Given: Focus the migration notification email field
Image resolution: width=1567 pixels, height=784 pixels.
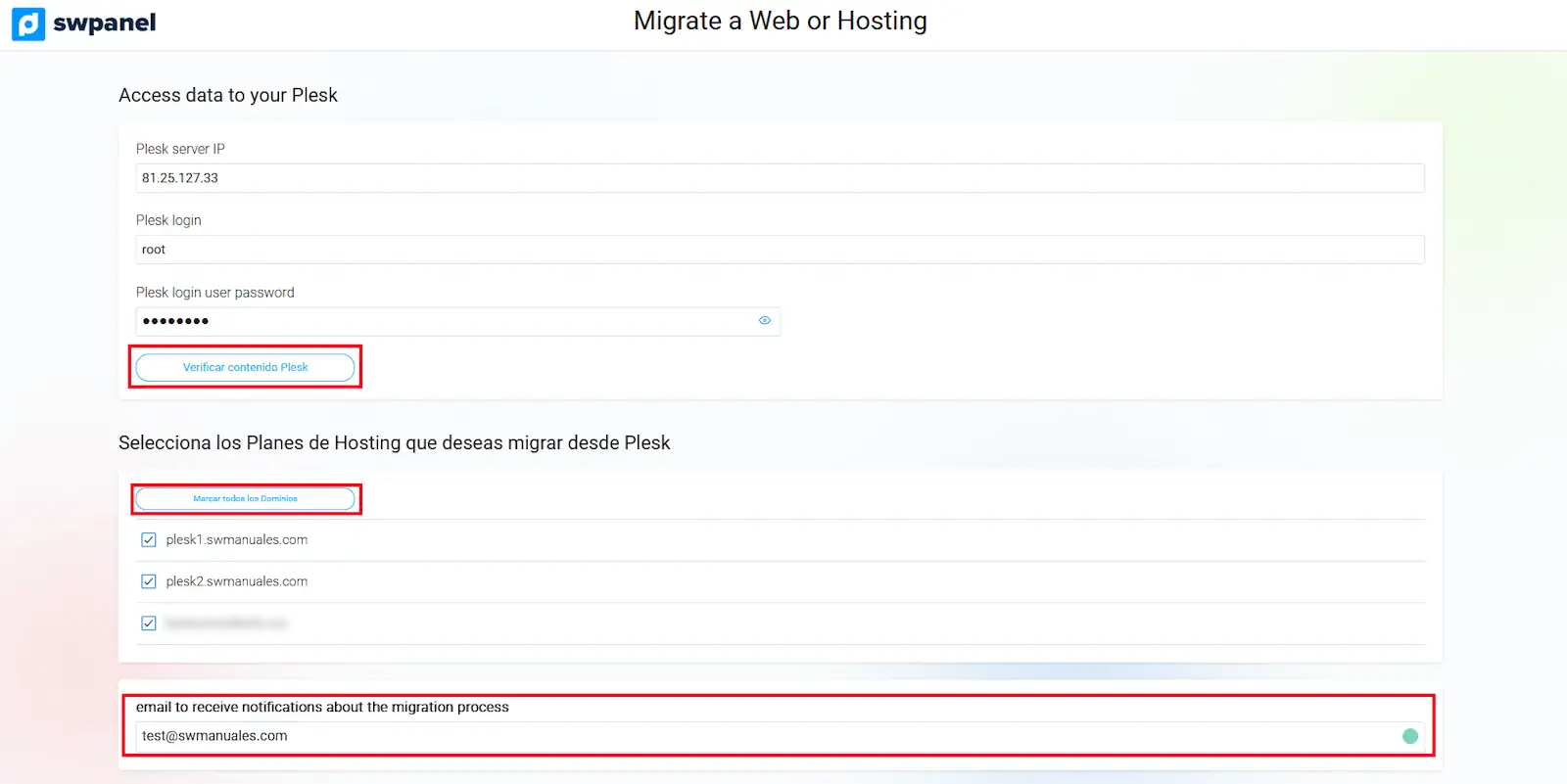Looking at the screenshot, I should coord(764,736).
